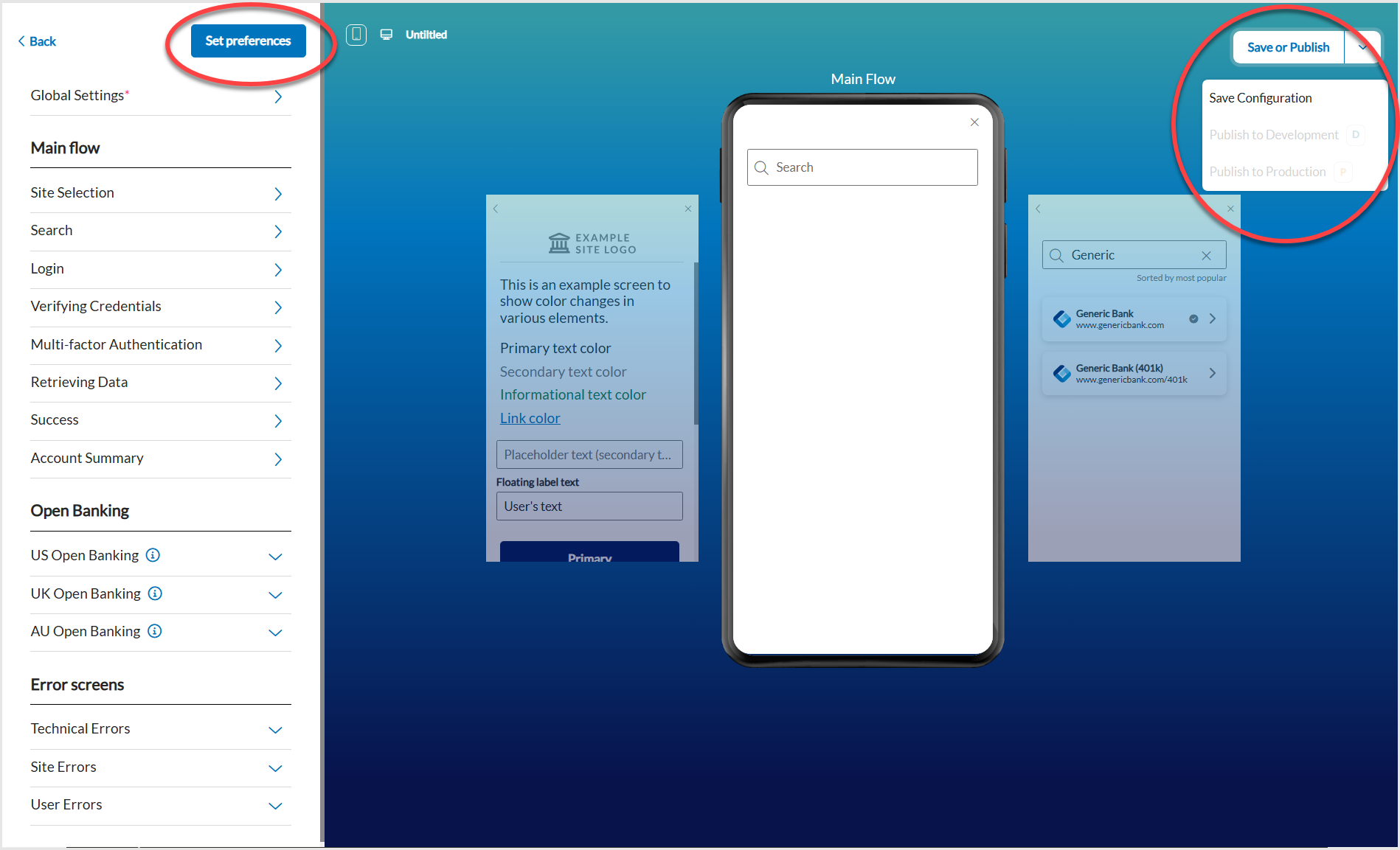Image resolution: width=1400 pixels, height=850 pixels.
Task: Expand the Technical Errors section
Action: [275, 730]
